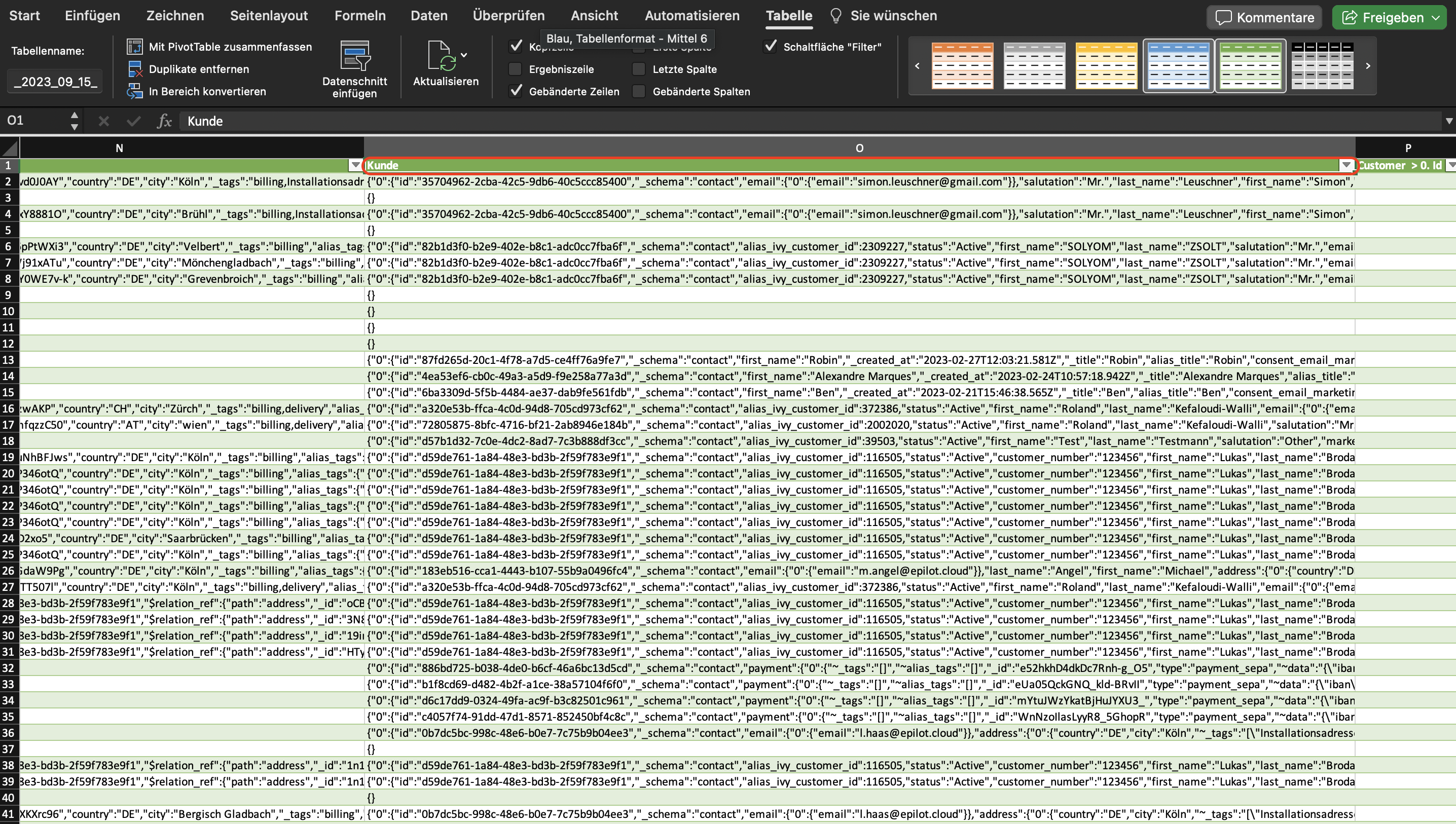Click Duplikate entfernen label
The image size is (1456, 824).
click(x=199, y=69)
